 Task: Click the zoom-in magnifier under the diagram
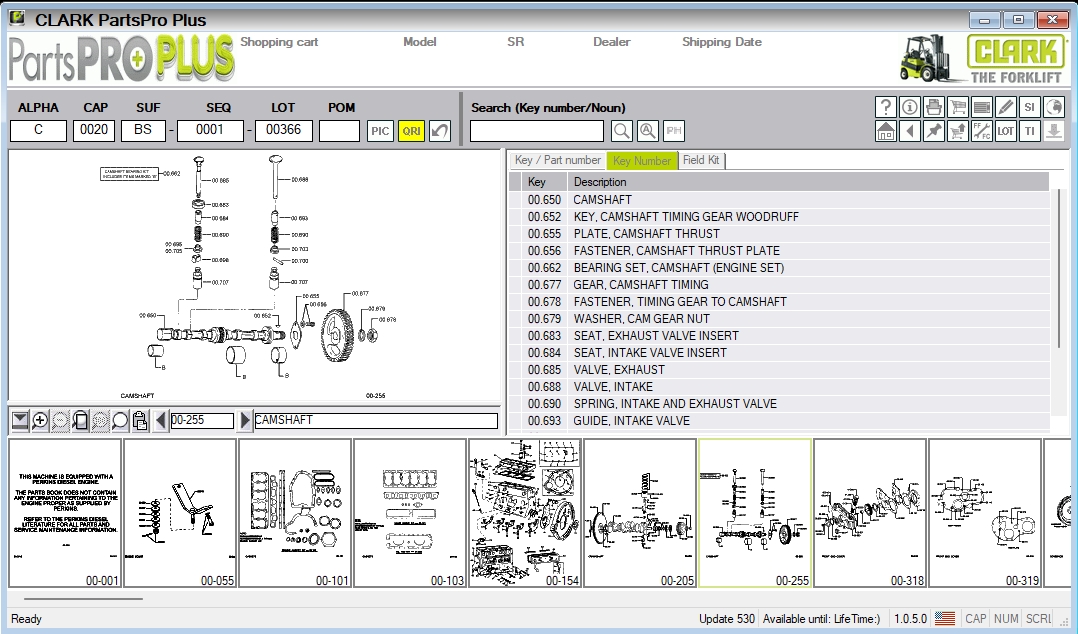(x=40, y=421)
